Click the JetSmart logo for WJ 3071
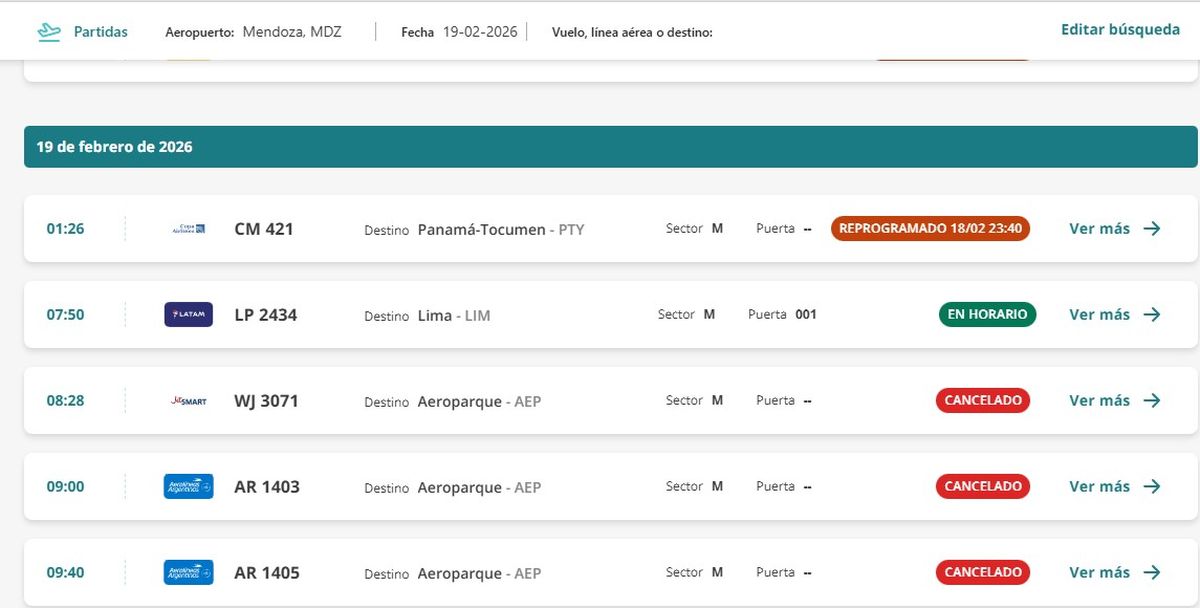 click(188, 401)
